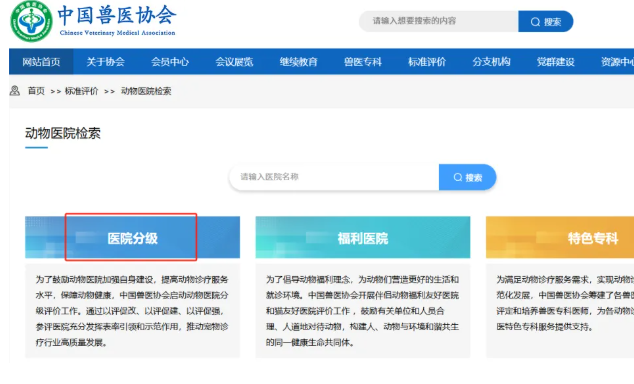Focus the hospital name search input
Image resolution: width=634 pixels, height=384 pixels.
coord(334,177)
